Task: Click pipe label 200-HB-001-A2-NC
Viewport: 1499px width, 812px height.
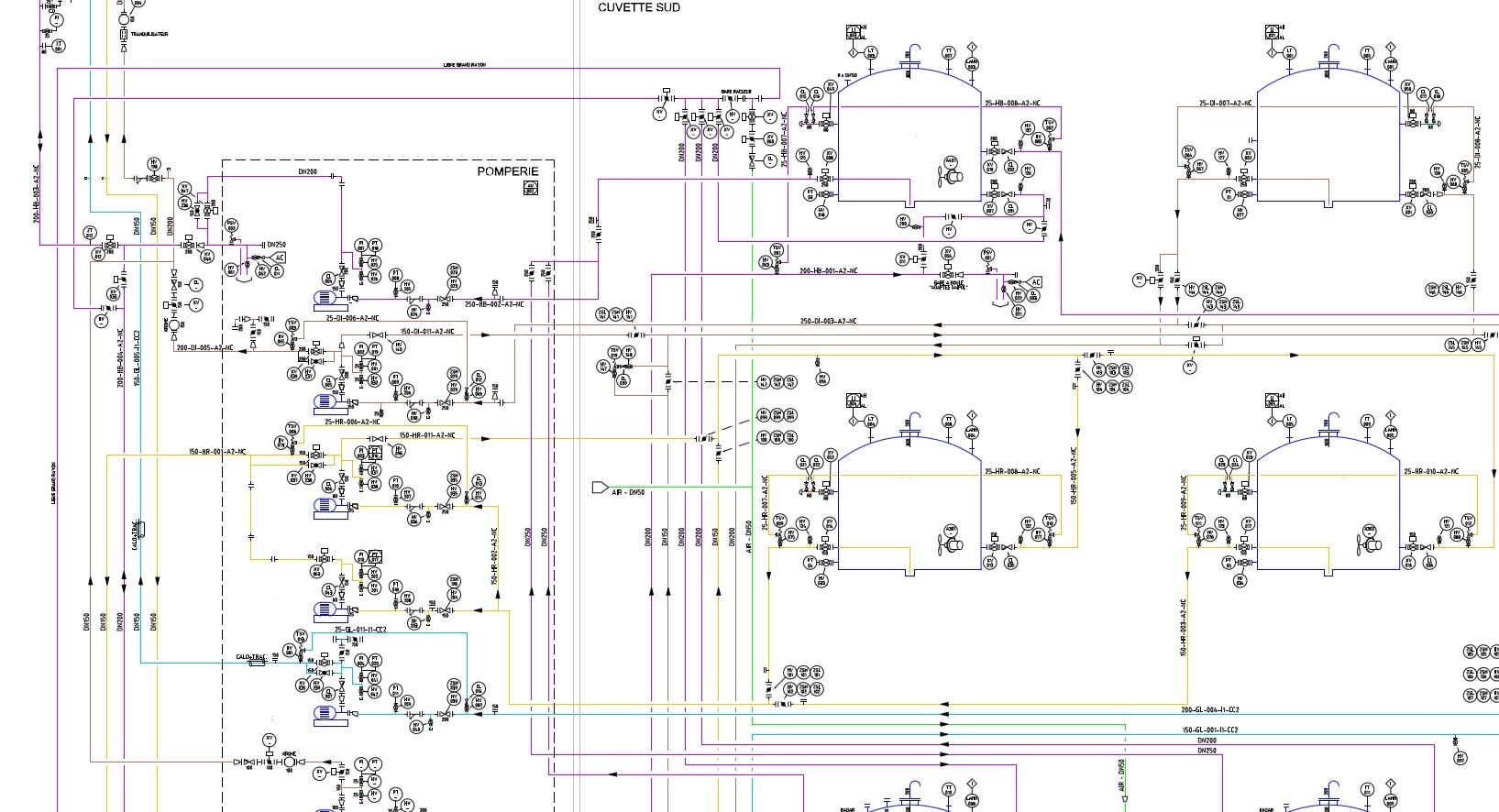Action: [828, 271]
